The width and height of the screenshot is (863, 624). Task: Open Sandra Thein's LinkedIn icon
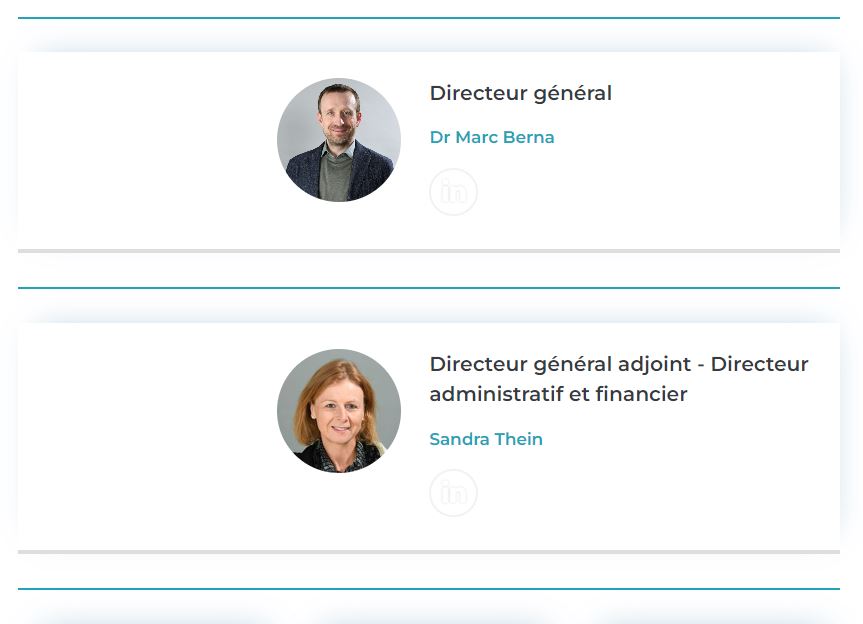[453, 493]
